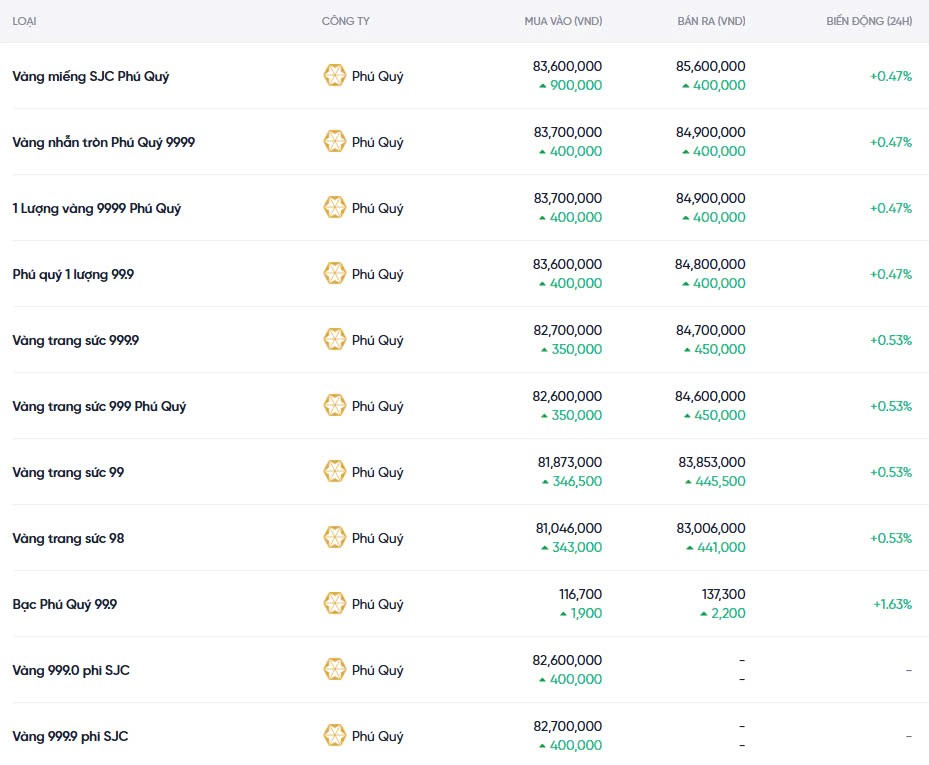The height and width of the screenshot is (765, 929).
Task: Sort by the LOẠI column header
Action: pyautogui.click(x=25, y=21)
